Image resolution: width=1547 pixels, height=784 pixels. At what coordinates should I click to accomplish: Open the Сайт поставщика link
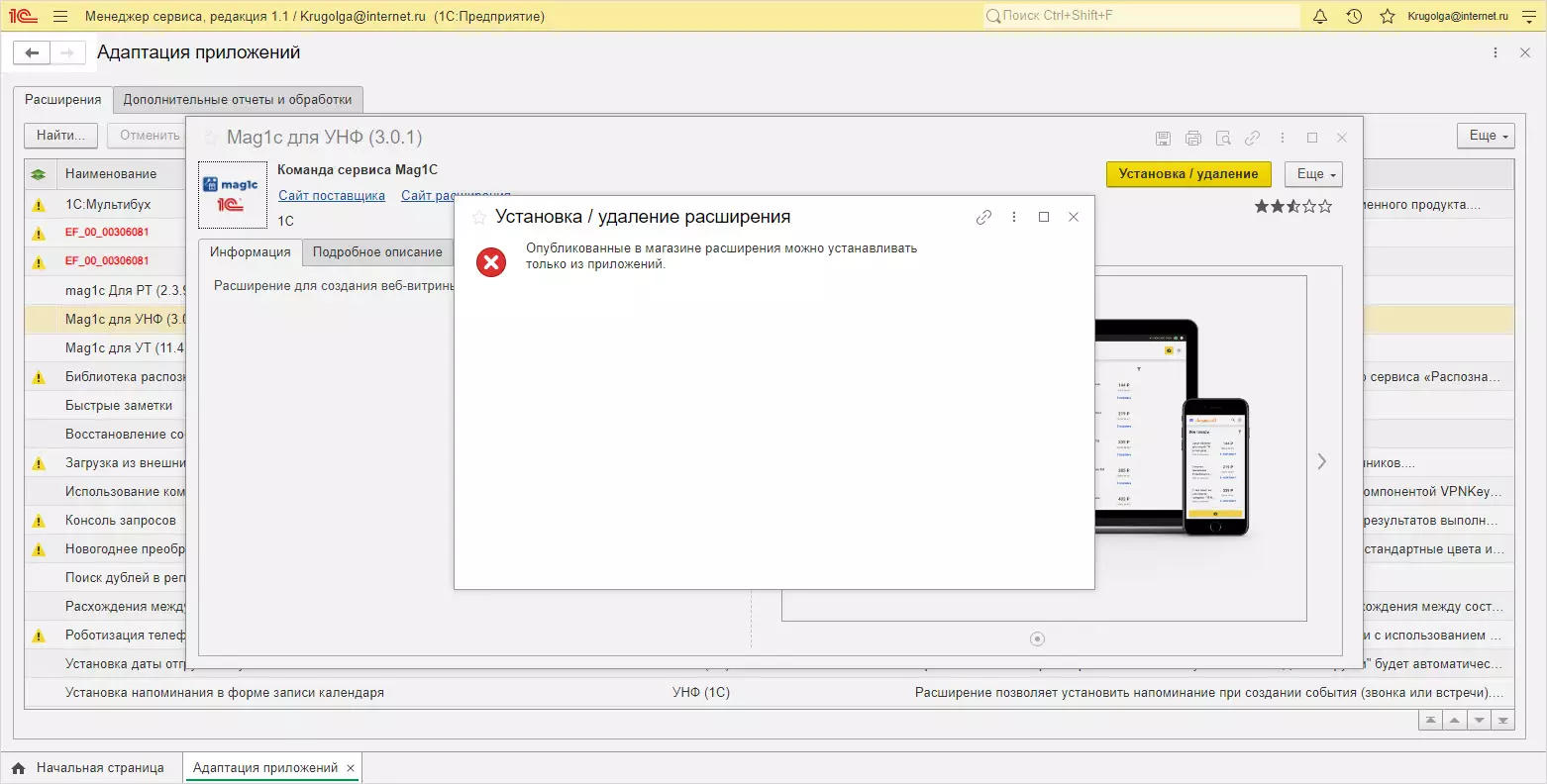[332, 196]
